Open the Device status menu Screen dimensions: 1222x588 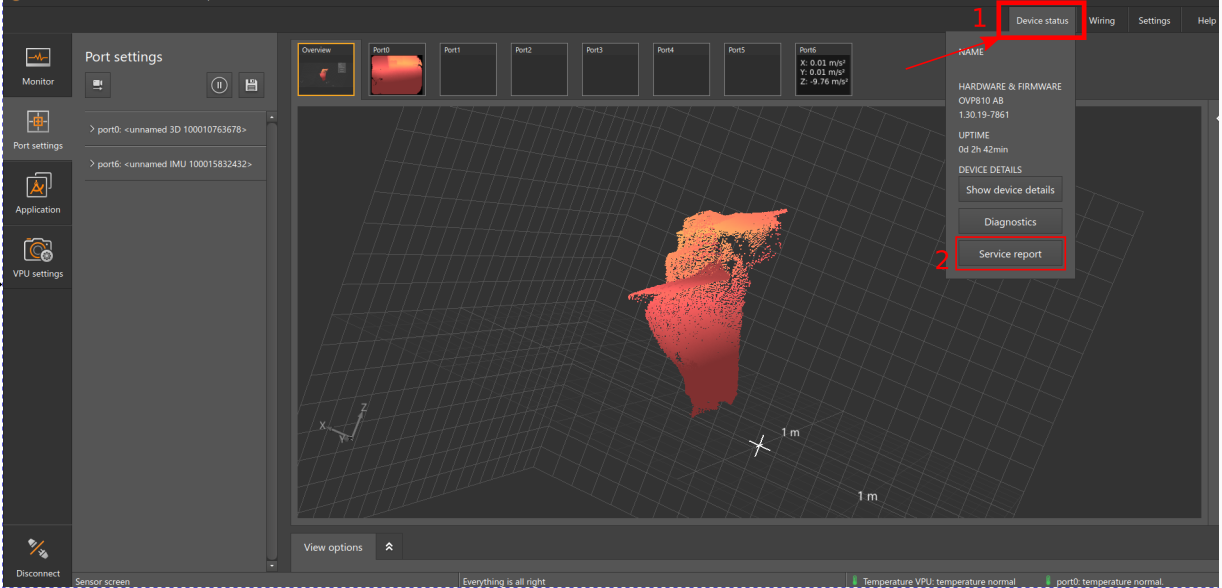point(1041,21)
